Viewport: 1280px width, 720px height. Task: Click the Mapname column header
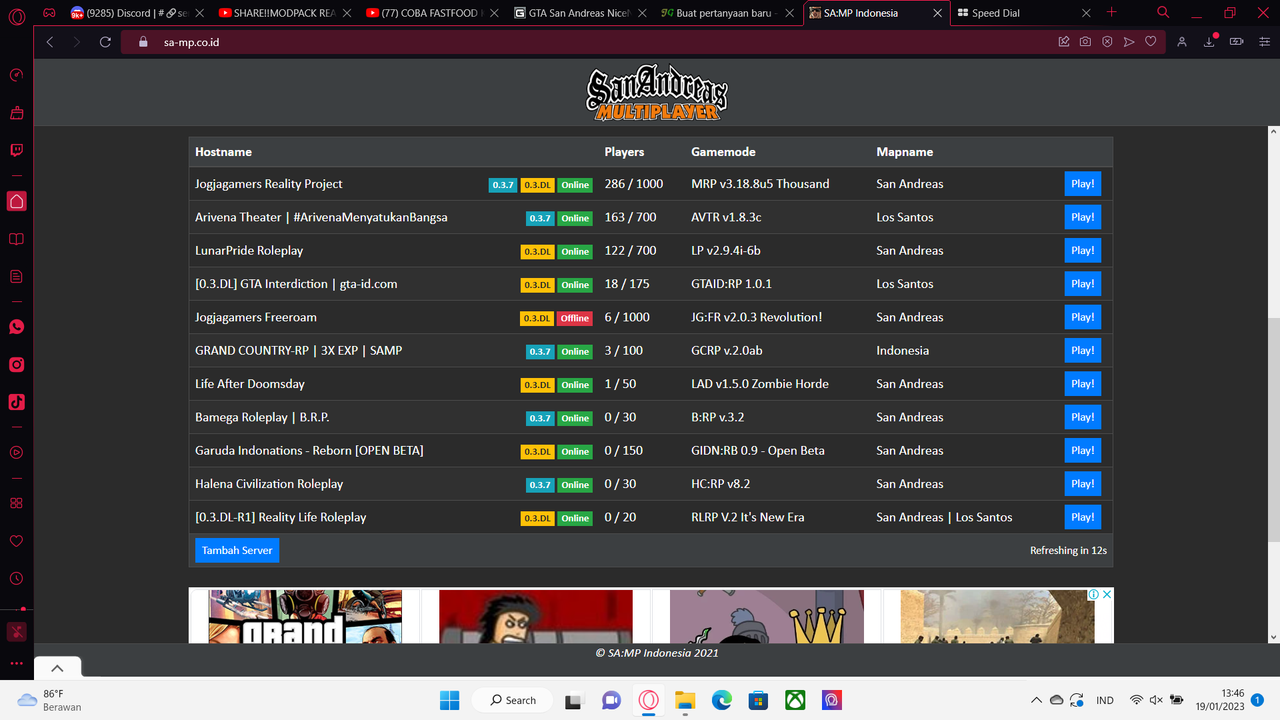[x=905, y=152]
